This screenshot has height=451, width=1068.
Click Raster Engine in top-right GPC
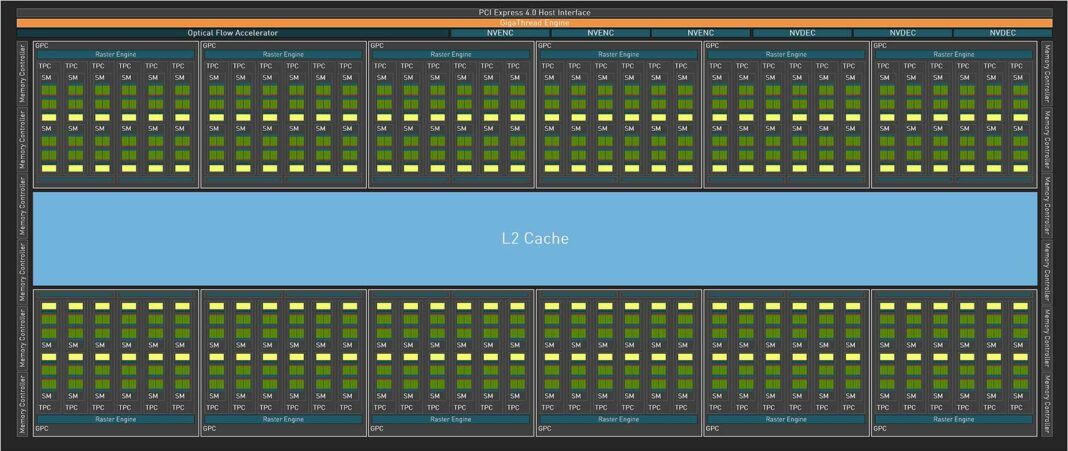pyautogui.click(x=954, y=55)
